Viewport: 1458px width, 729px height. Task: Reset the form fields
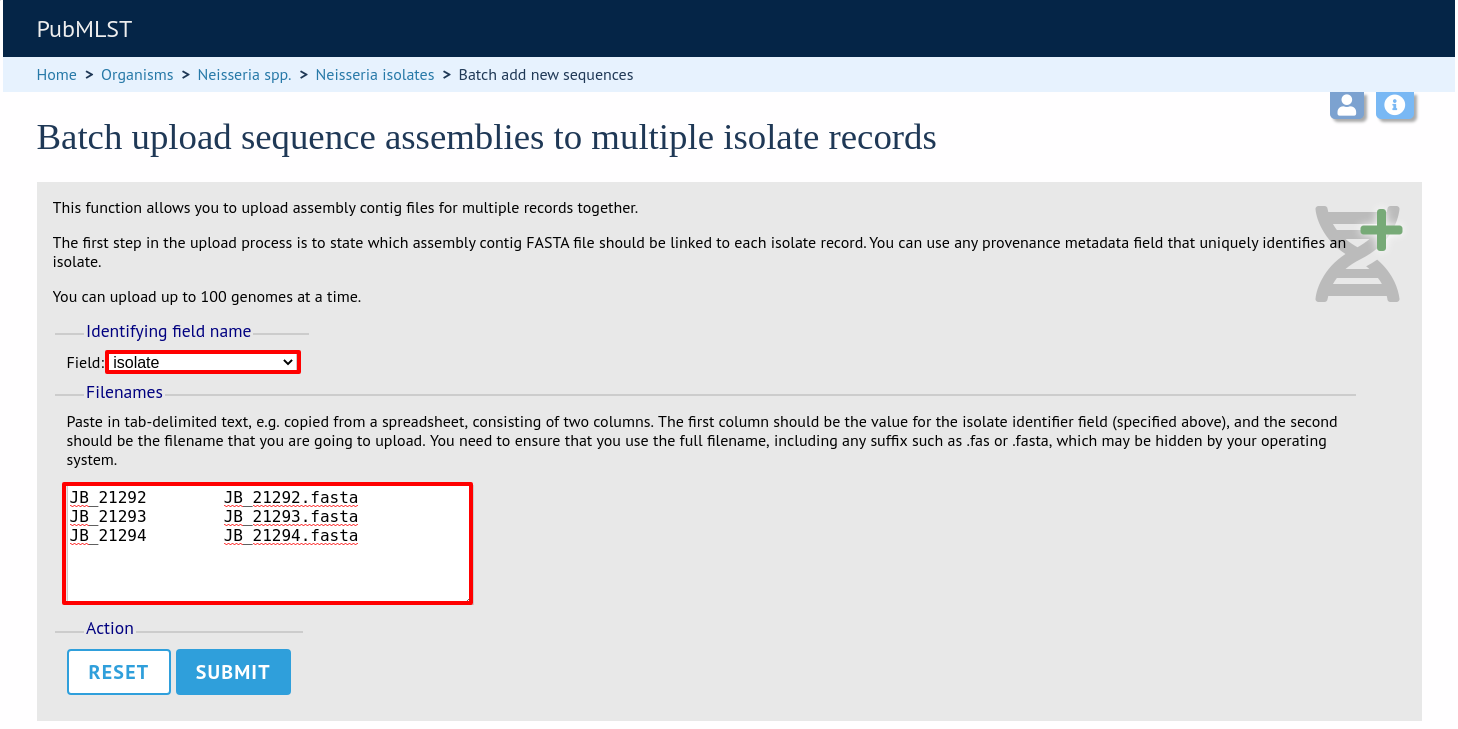click(118, 672)
